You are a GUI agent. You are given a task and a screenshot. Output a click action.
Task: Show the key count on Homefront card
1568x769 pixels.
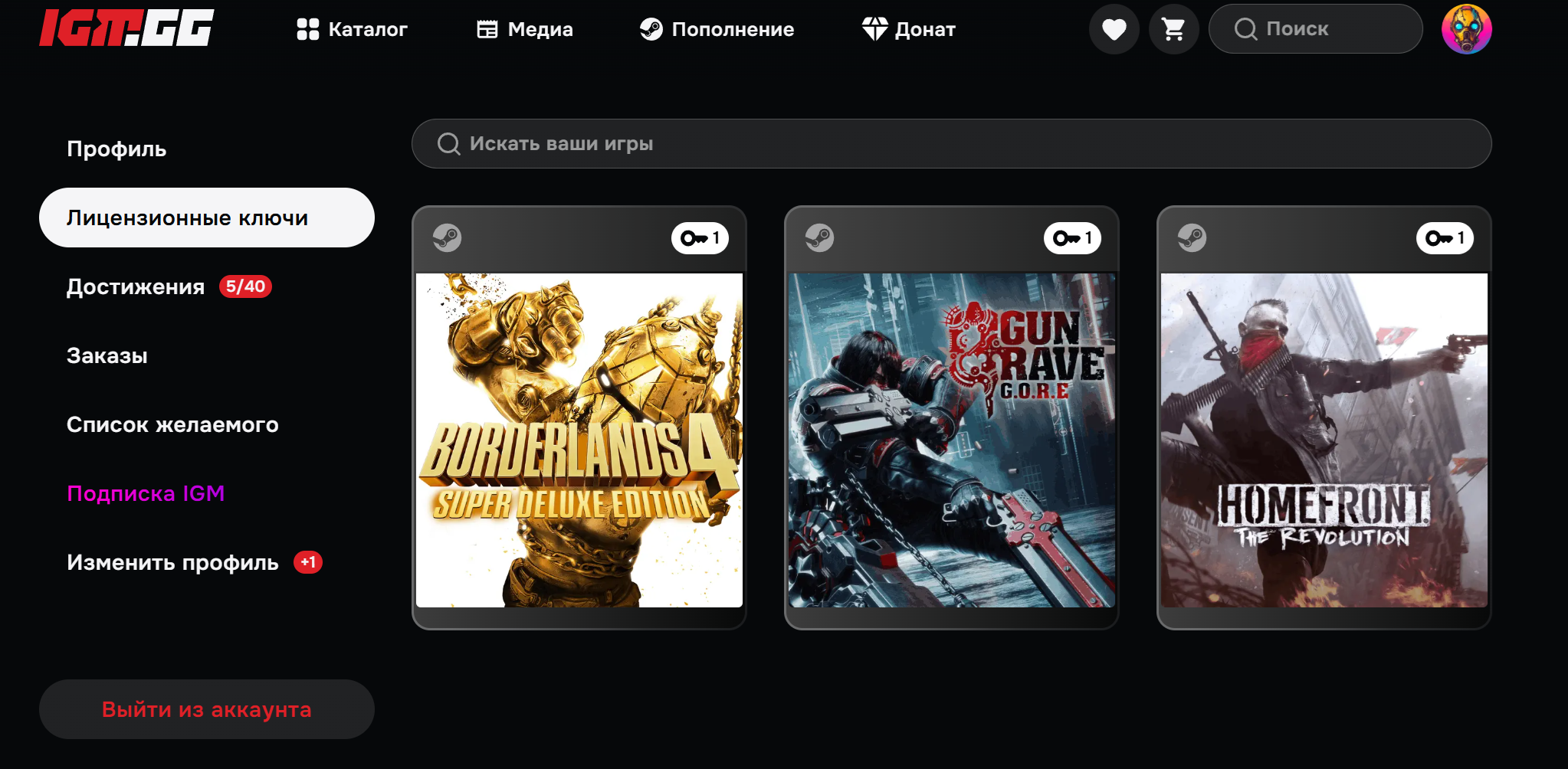pos(1445,238)
